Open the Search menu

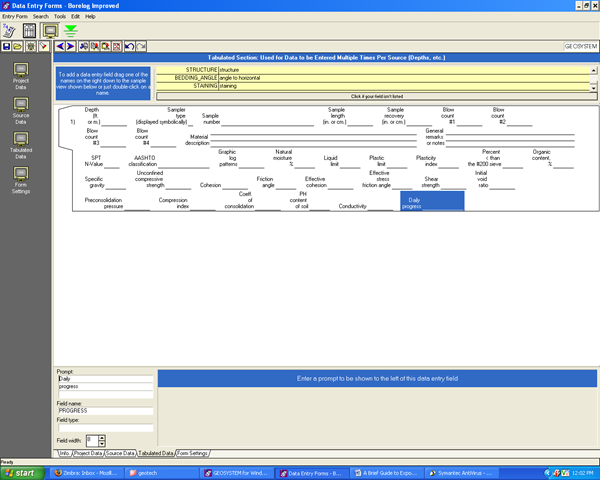[41, 16]
